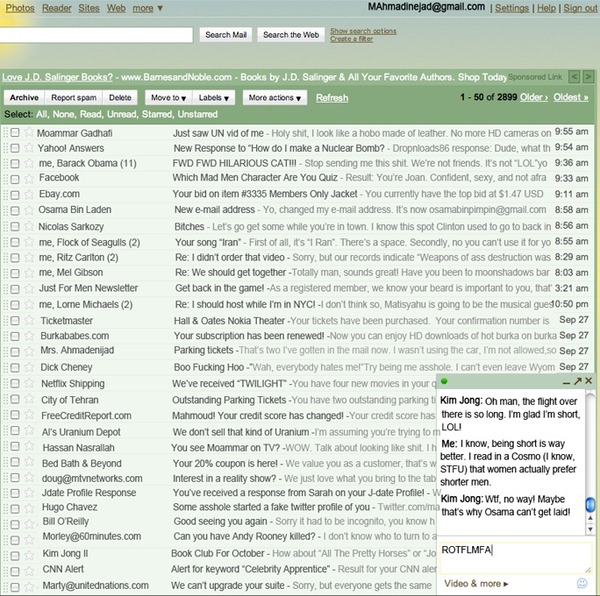Open the Help link
This screenshot has height=596, width=600.
pos(546,8)
